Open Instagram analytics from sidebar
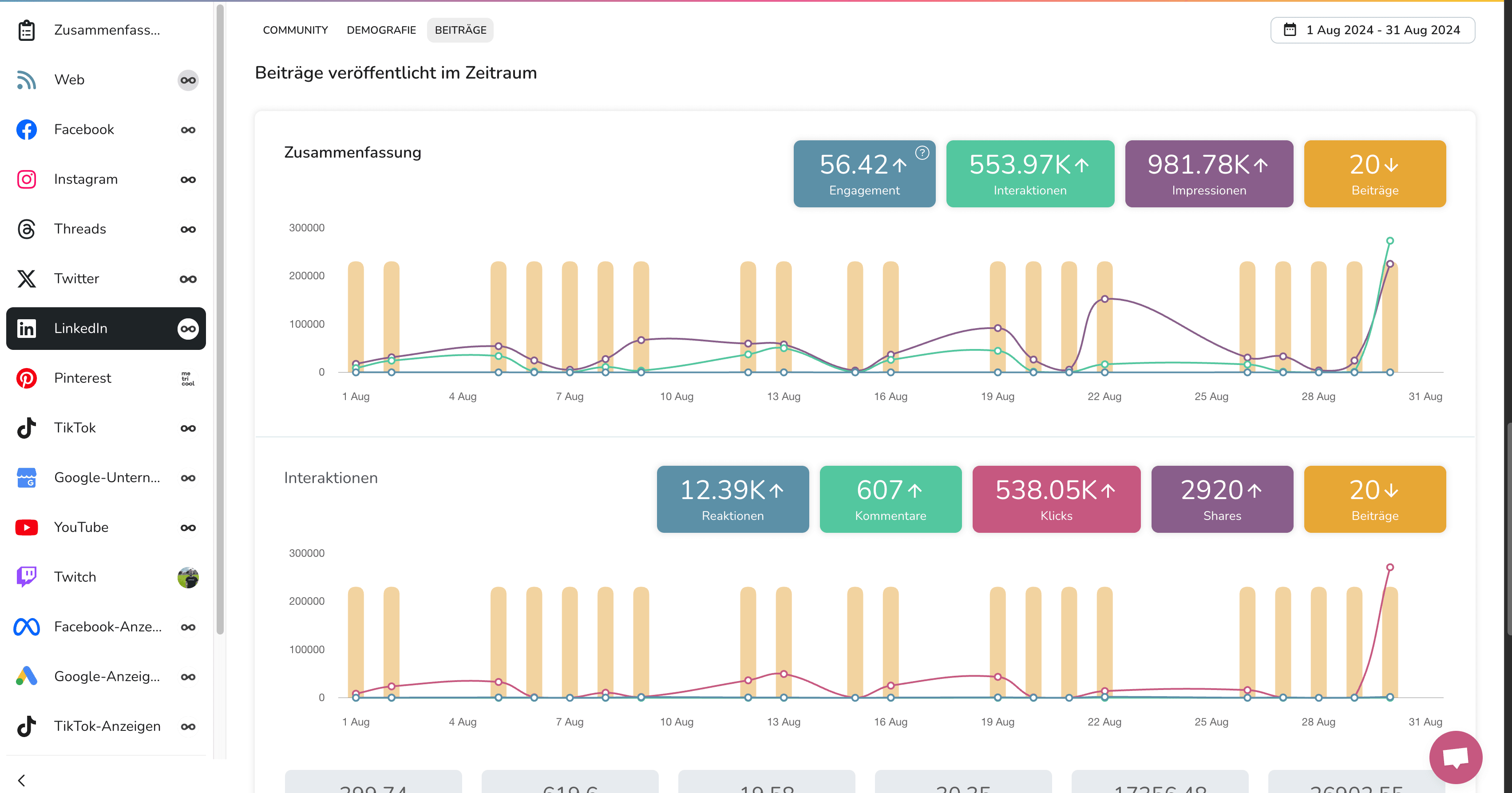Image resolution: width=1512 pixels, height=793 pixels. coord(86,179)
